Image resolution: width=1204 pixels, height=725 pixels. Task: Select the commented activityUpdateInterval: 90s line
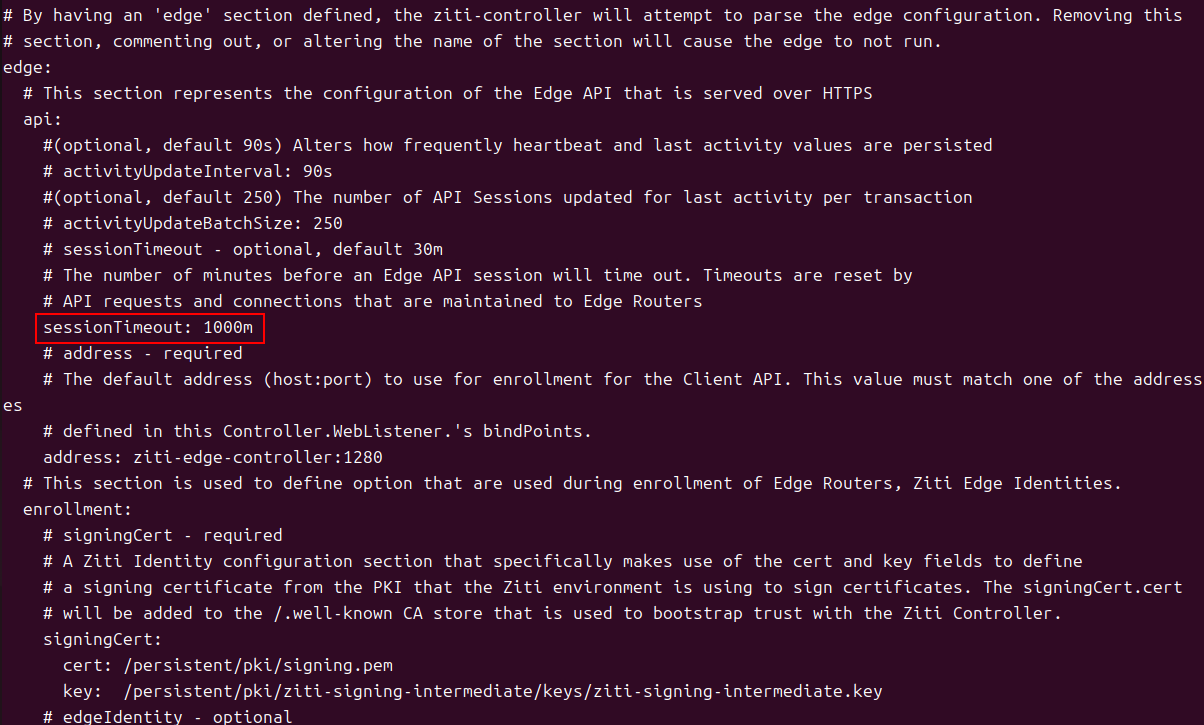click(x=188, y=171)
